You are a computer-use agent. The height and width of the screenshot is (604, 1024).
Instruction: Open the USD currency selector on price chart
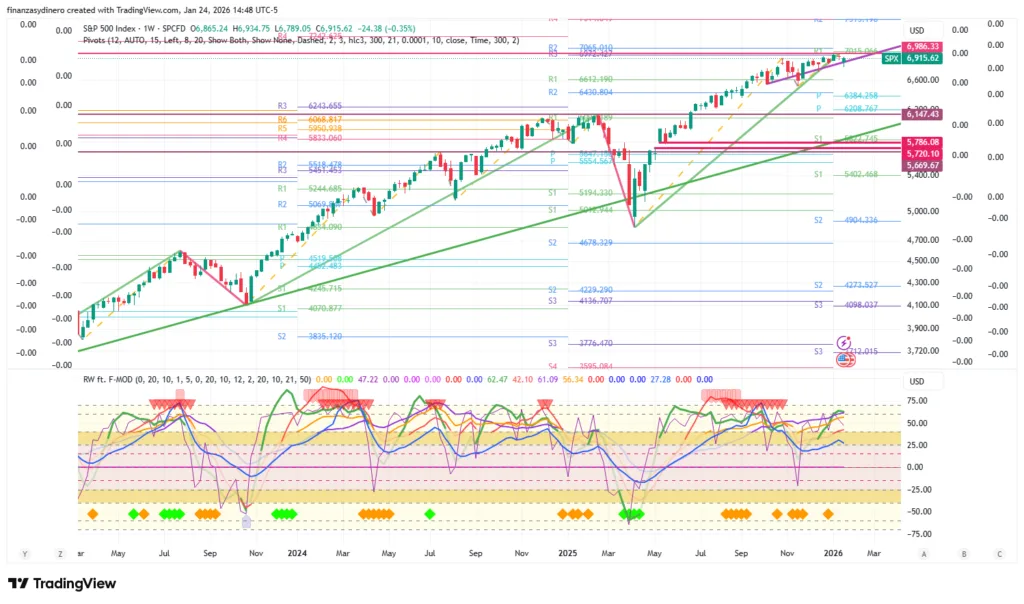[916, 30]
